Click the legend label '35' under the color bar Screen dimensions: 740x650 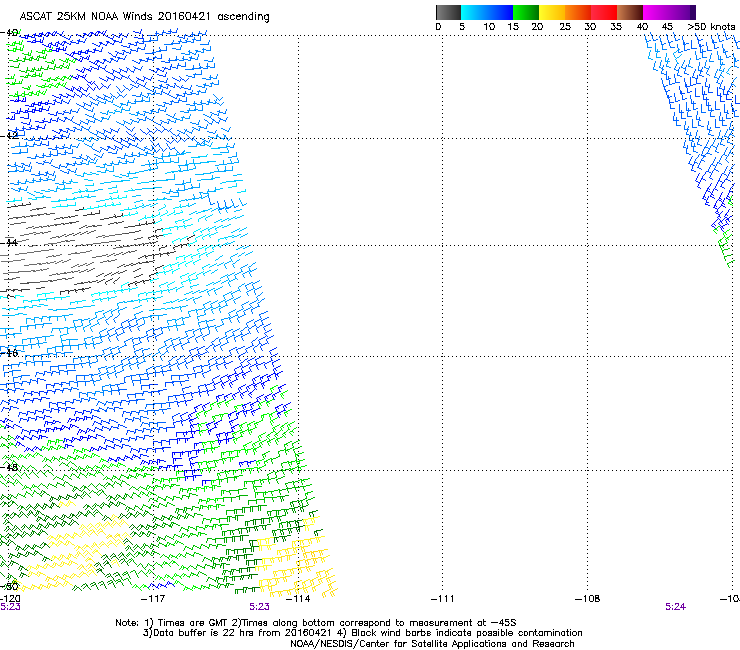click(616, 27)
